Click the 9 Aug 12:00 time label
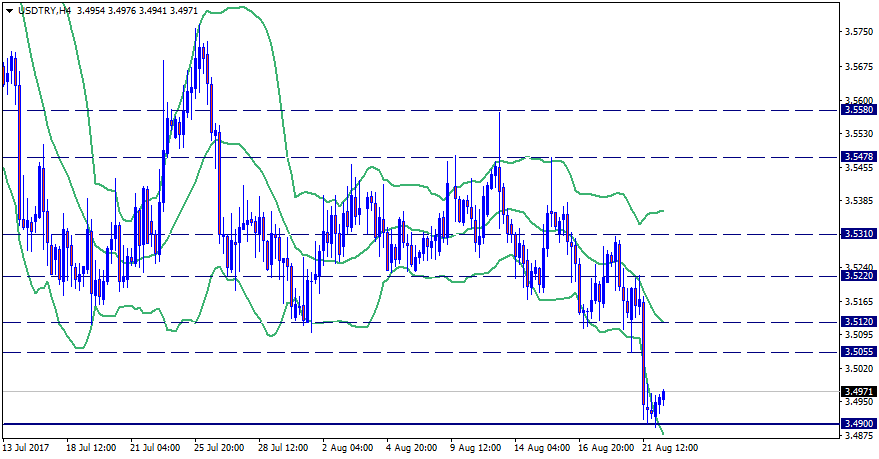The image size is (879, 459). 476,448
